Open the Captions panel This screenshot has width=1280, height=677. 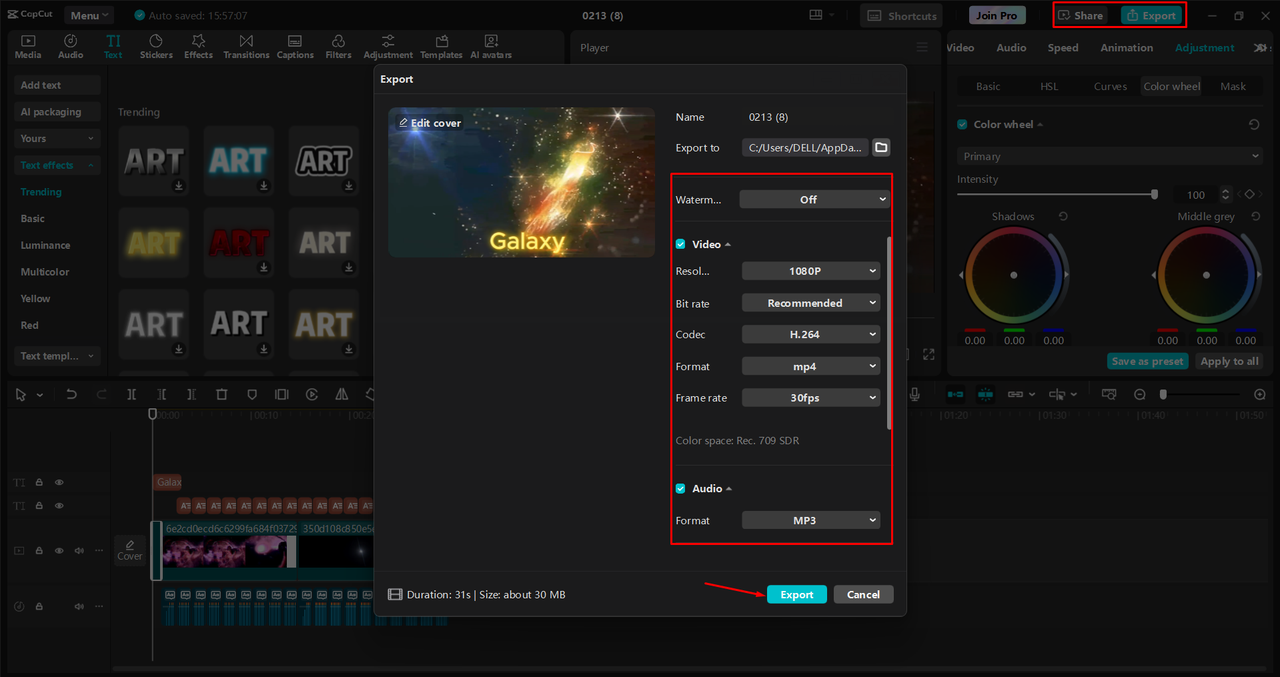coord(295,47)
